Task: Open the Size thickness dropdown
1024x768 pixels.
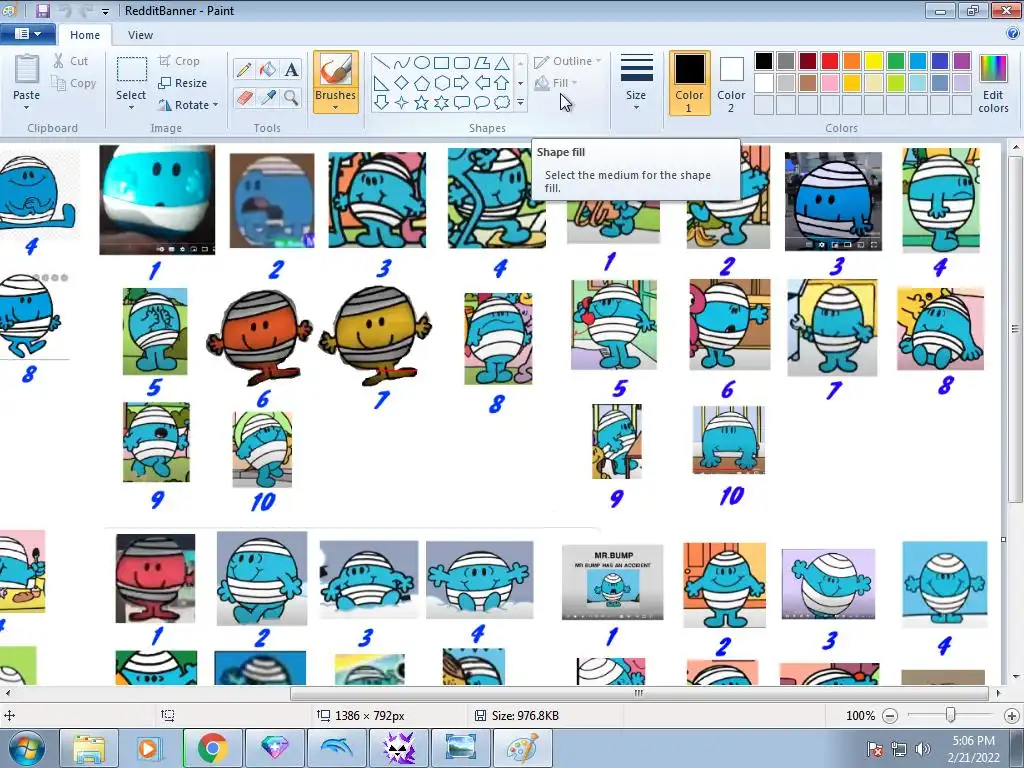Action: click(636, 82)
